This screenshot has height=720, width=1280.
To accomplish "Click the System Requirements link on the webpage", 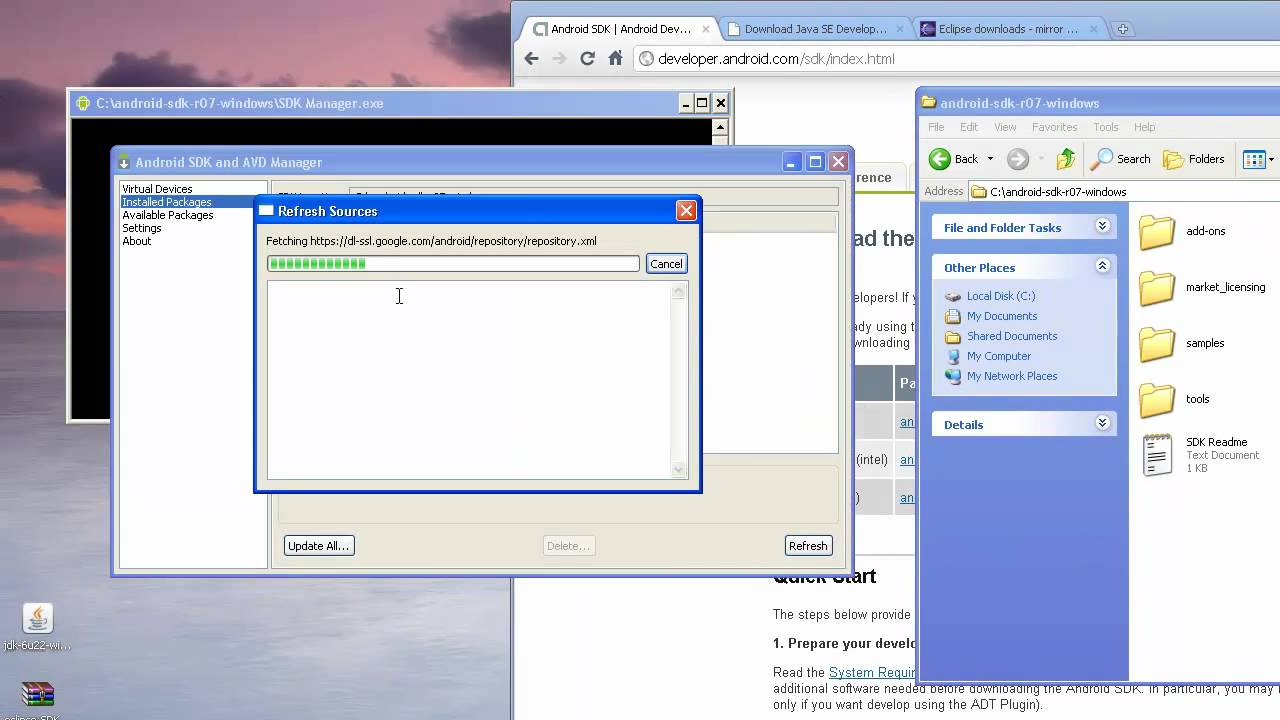I will click(872, 672).
